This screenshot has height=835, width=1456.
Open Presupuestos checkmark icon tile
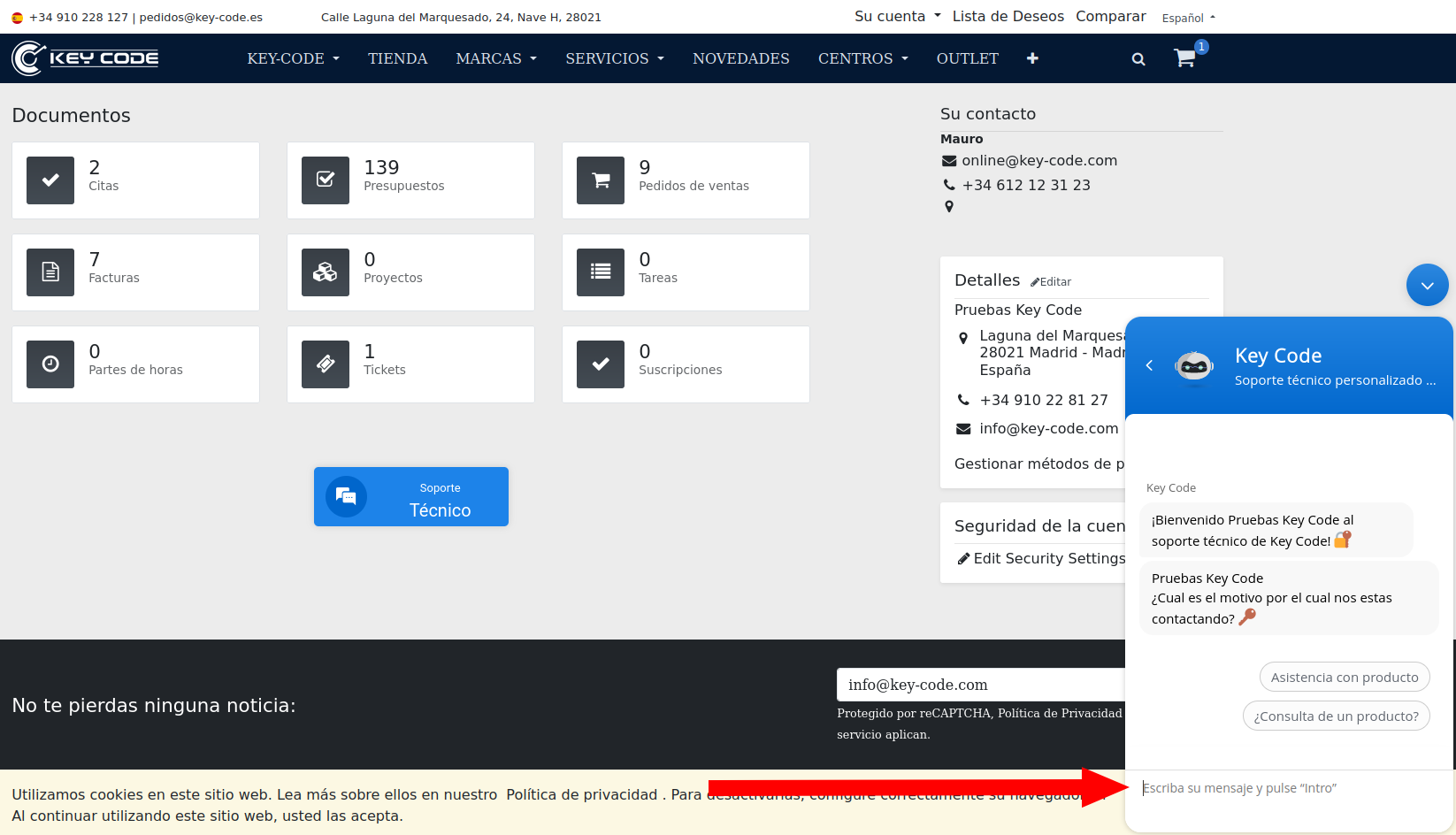pos(326,180)
